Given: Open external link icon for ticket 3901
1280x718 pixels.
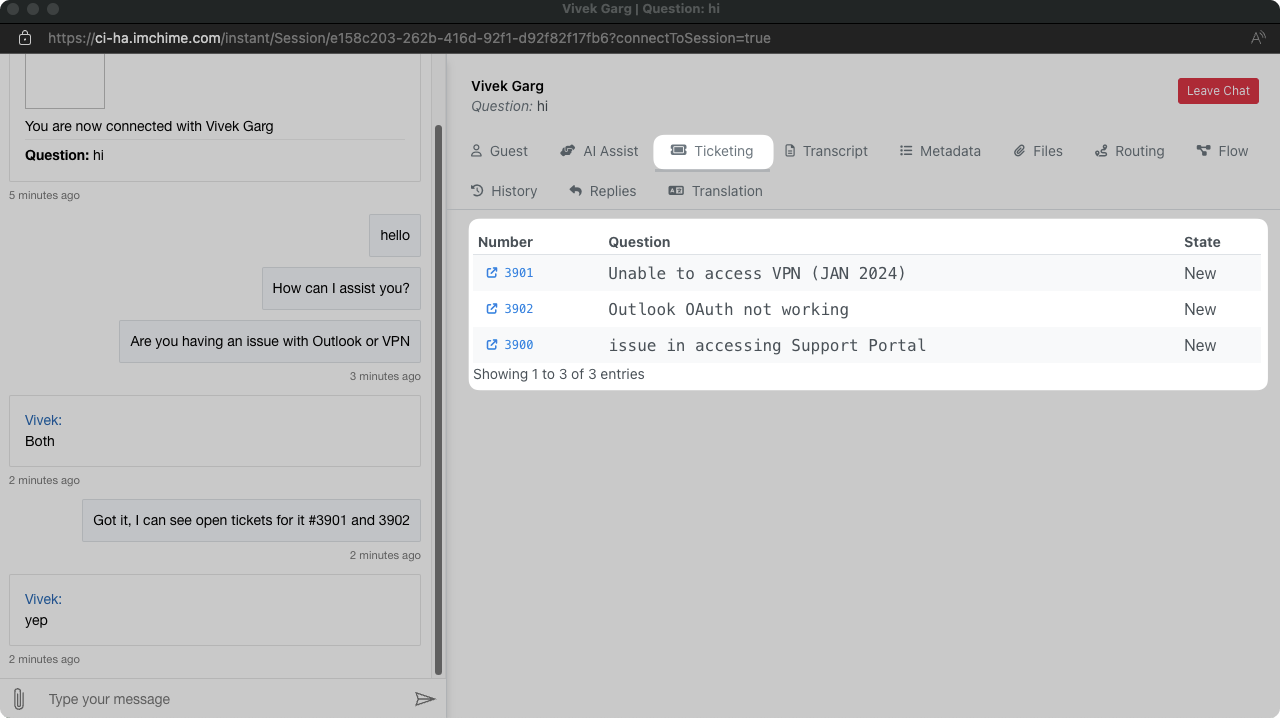Looking at the screenshot, I should (492, 273).
